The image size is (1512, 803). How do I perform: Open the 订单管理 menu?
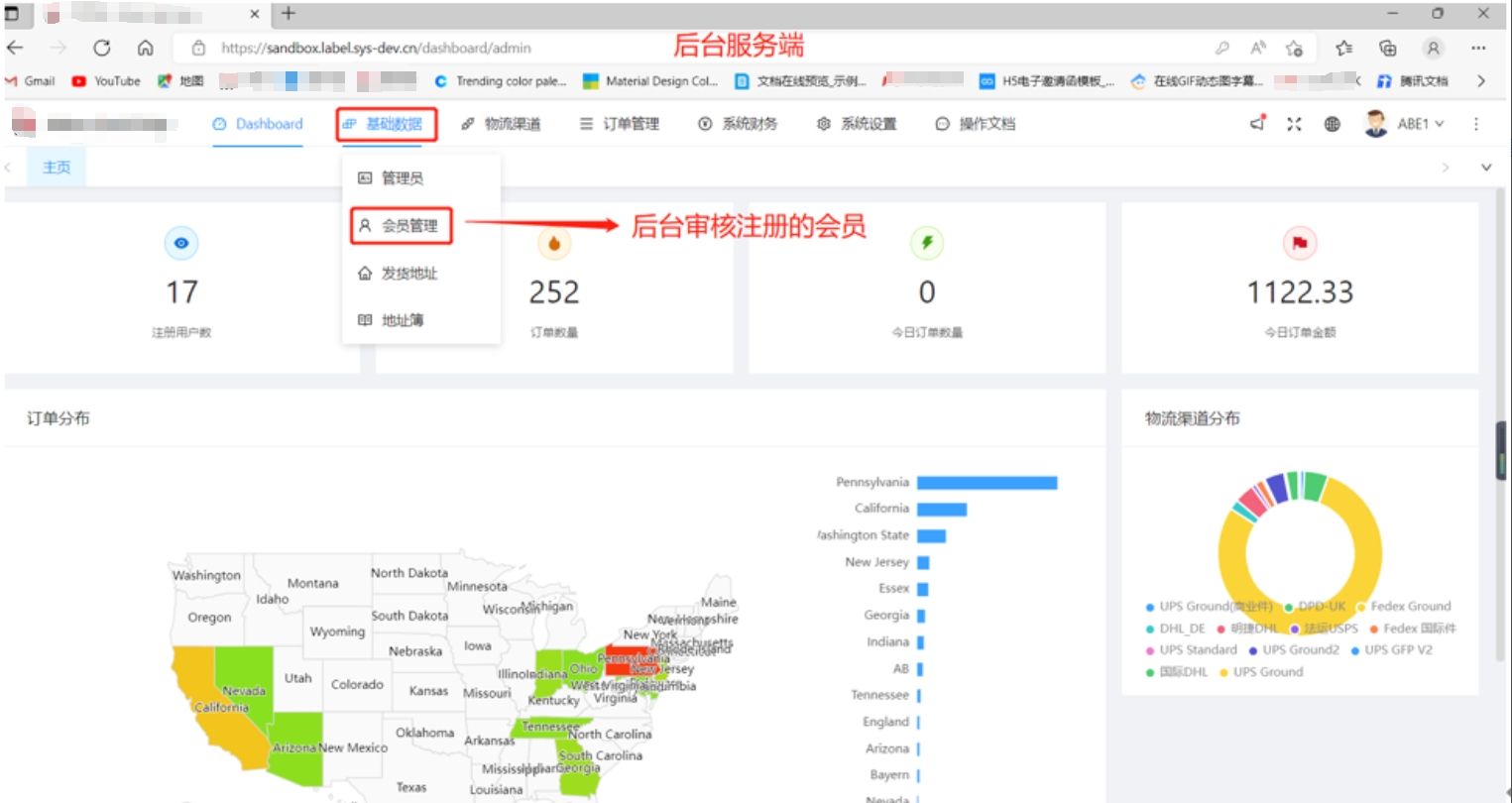[616, 123]
